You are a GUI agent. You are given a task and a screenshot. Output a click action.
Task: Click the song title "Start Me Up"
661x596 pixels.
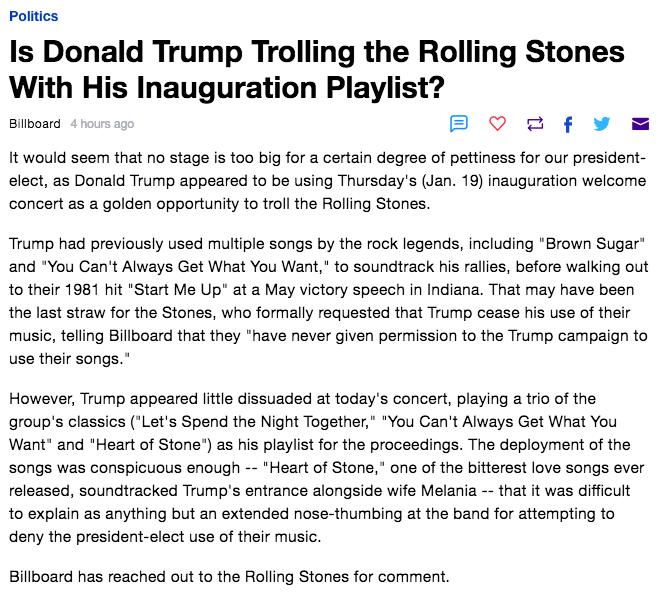coord(178,290)
